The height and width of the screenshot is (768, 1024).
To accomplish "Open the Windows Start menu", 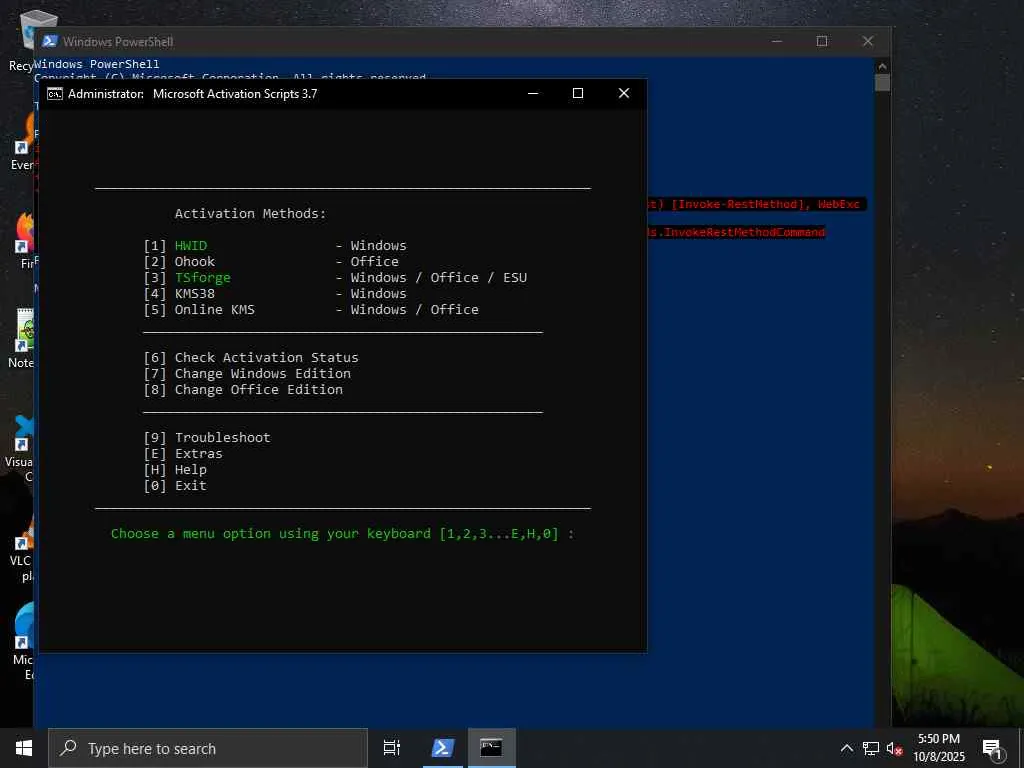I will (24, 748).
